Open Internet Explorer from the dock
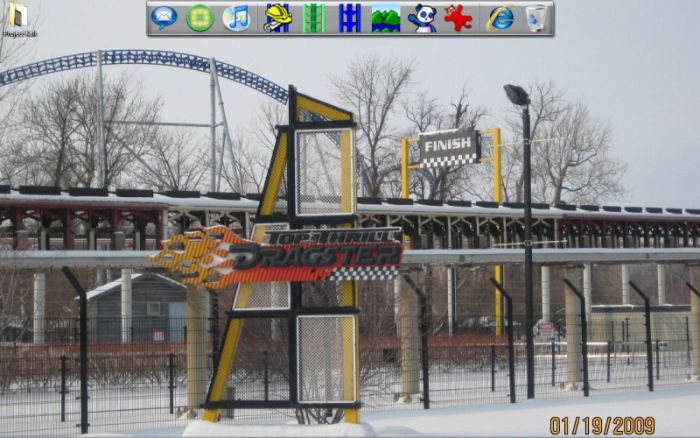 500,18
